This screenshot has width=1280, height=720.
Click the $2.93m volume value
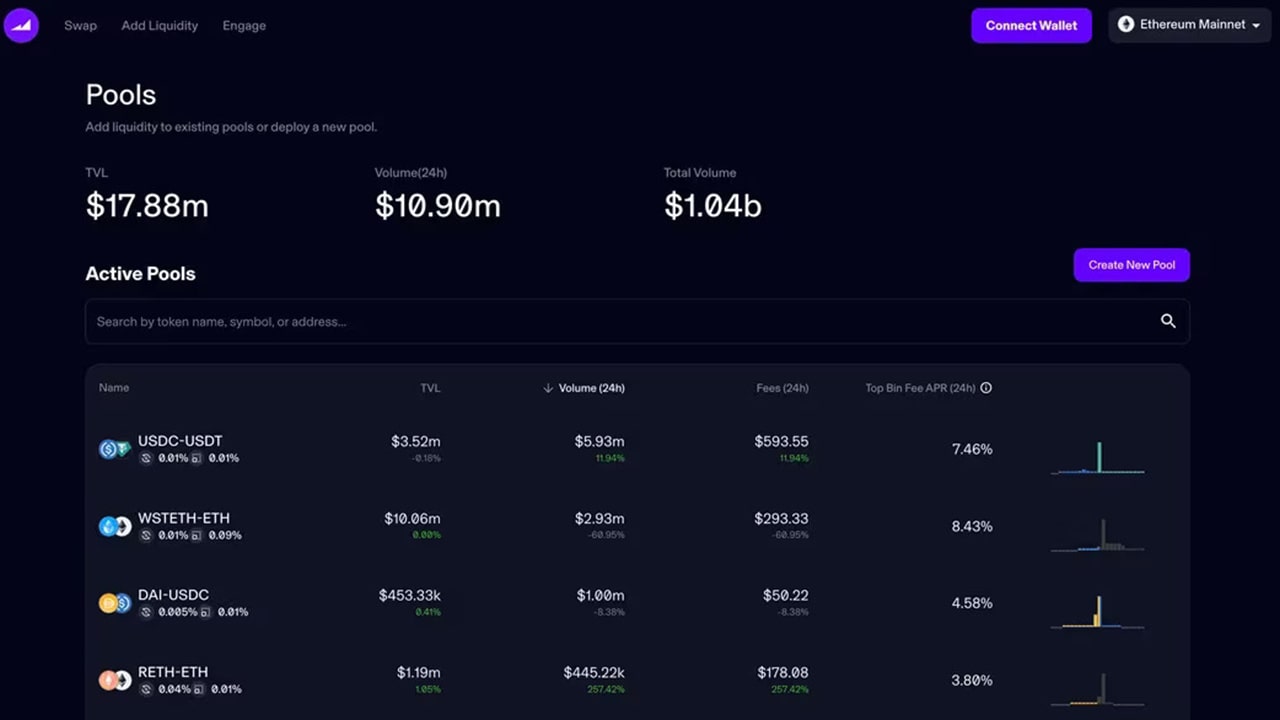600,518
